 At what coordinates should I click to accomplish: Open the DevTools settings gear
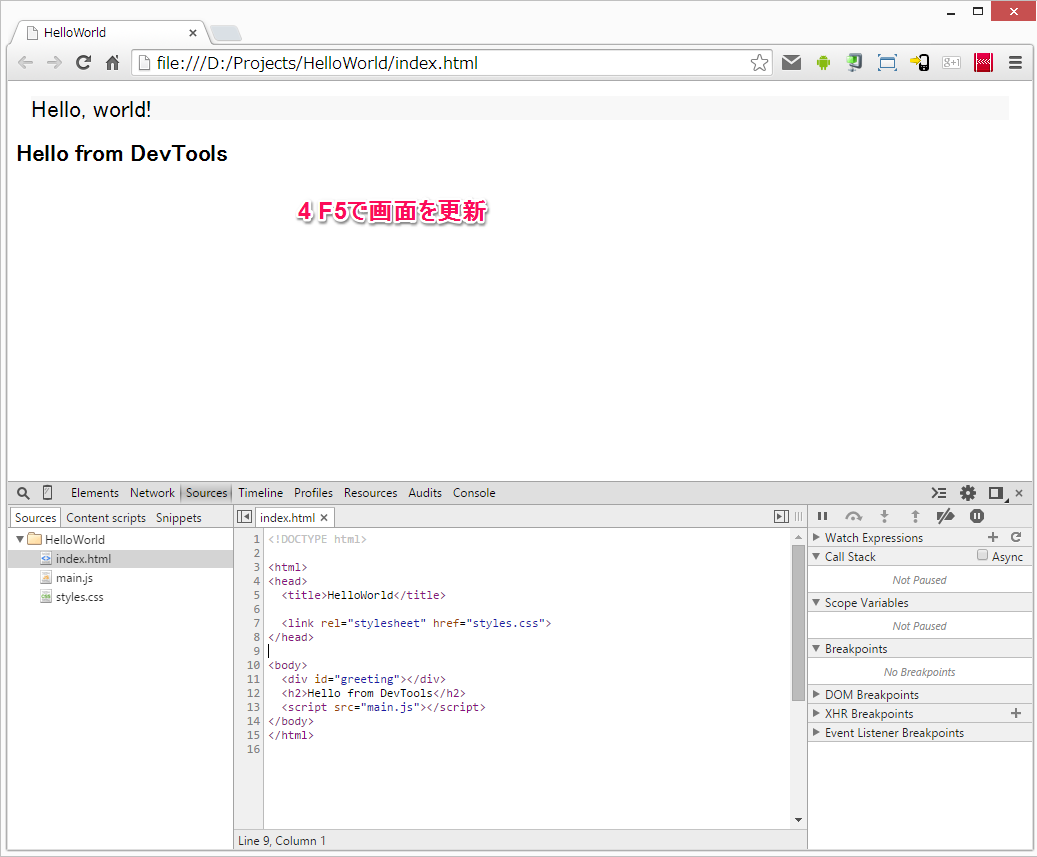coord(967,493)
